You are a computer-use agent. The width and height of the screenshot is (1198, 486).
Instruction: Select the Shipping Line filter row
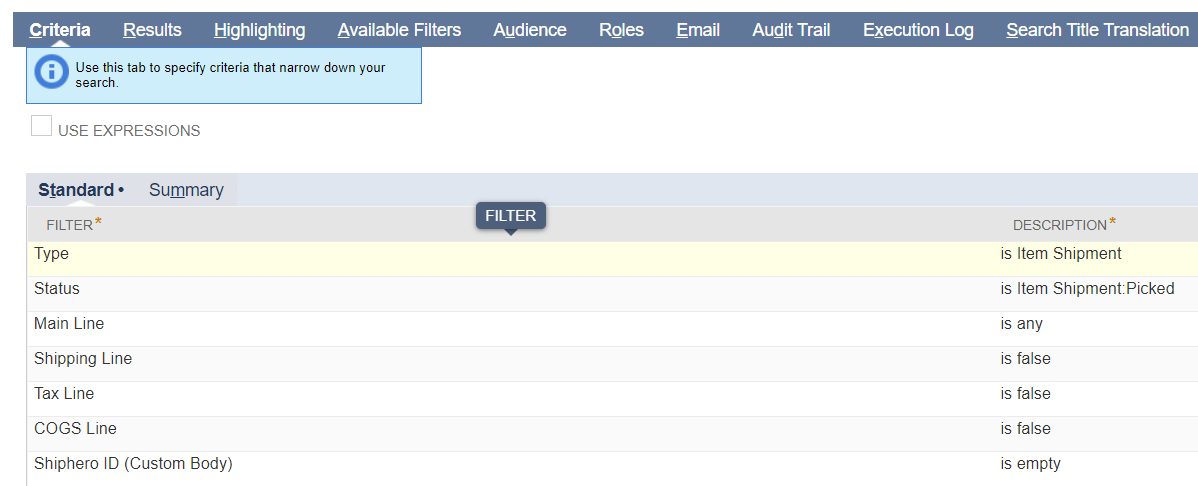(x=83, y=359)
